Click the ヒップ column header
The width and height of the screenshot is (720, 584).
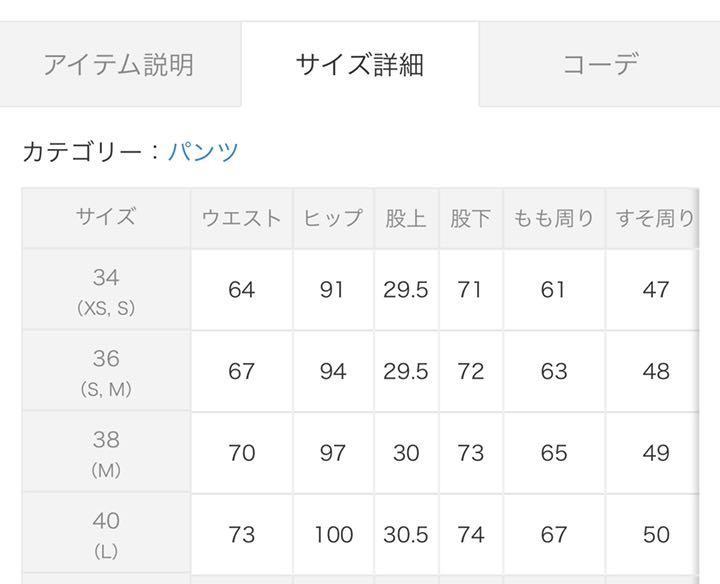click(333, 218)
